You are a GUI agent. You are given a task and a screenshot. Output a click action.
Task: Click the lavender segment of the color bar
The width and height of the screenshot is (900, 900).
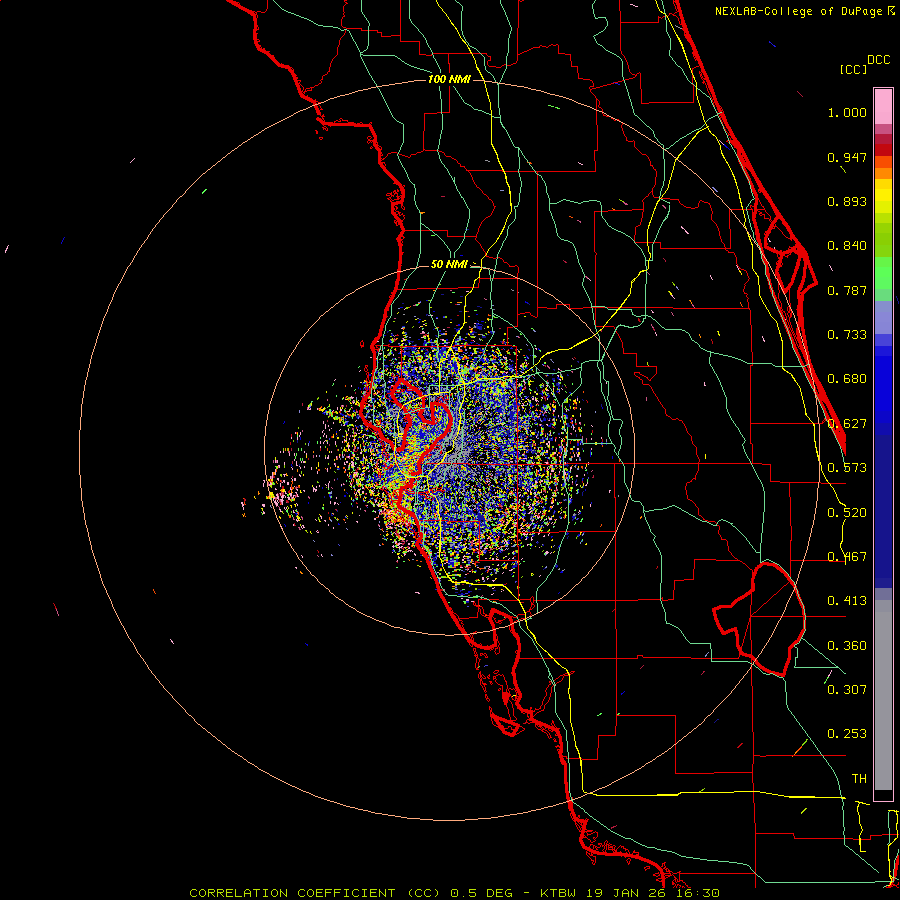pyautogui.click(x=883, y=317)
